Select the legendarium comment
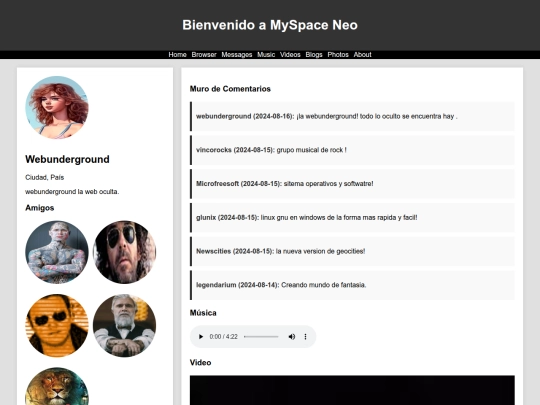 click(x=352, y=285)
